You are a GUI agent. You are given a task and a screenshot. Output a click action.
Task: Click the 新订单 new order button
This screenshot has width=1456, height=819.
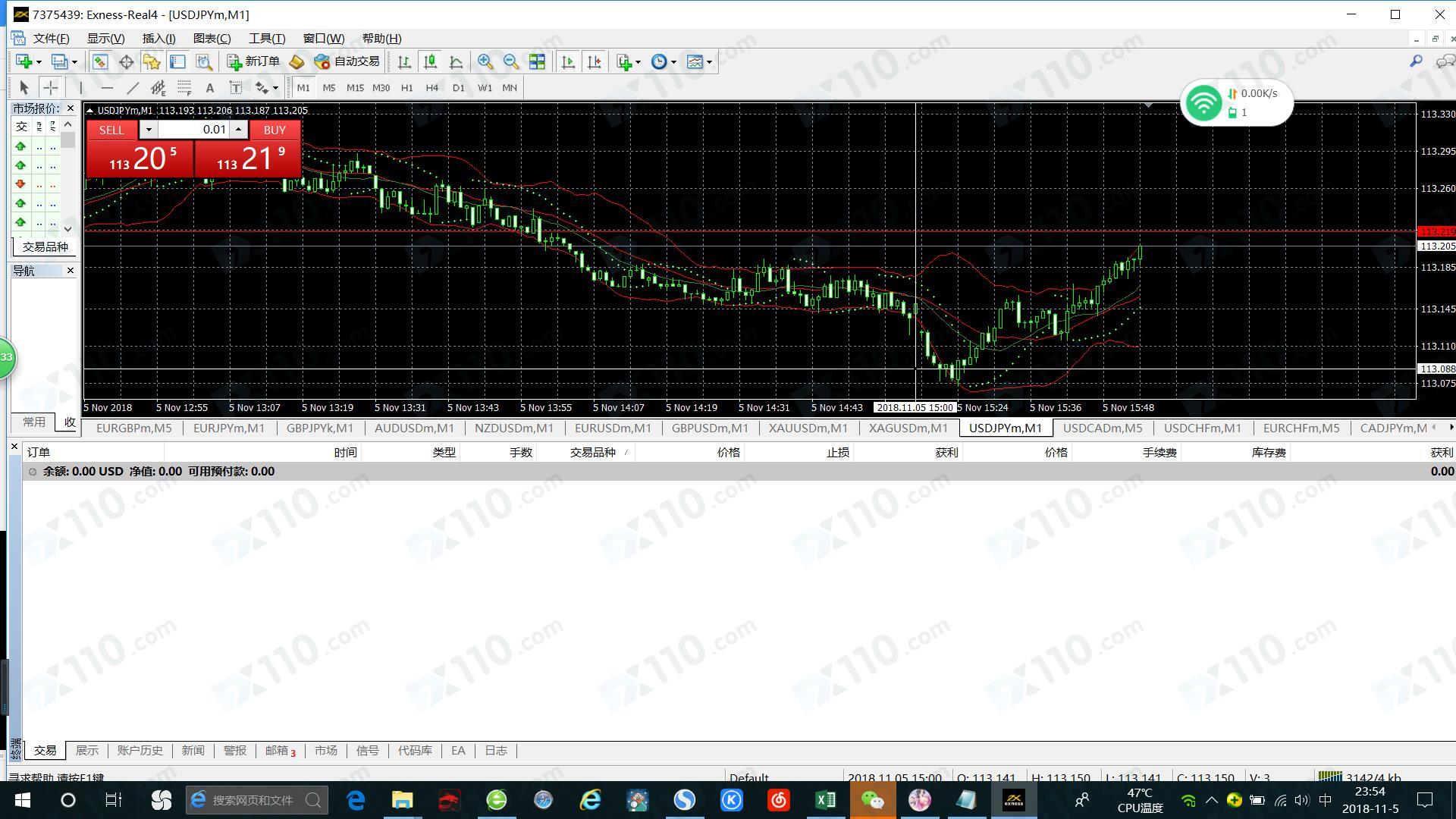254,62
